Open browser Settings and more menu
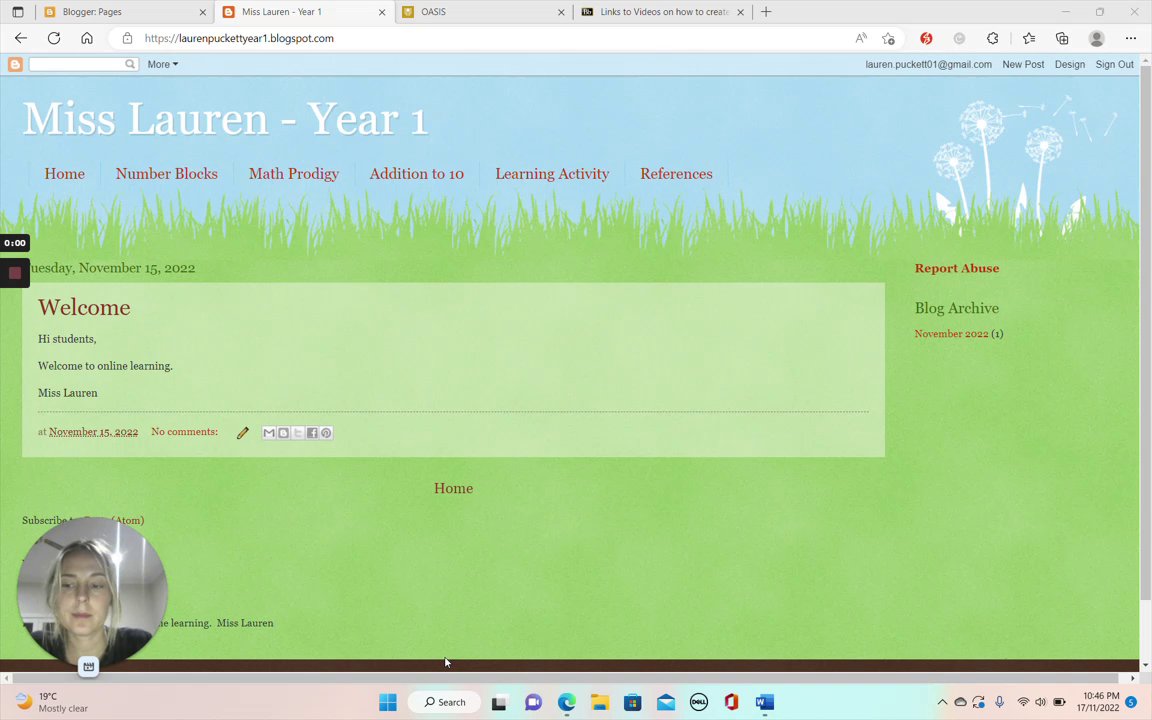The height and width of the screenshot is (720, 1152). [x=1131, y=38]
